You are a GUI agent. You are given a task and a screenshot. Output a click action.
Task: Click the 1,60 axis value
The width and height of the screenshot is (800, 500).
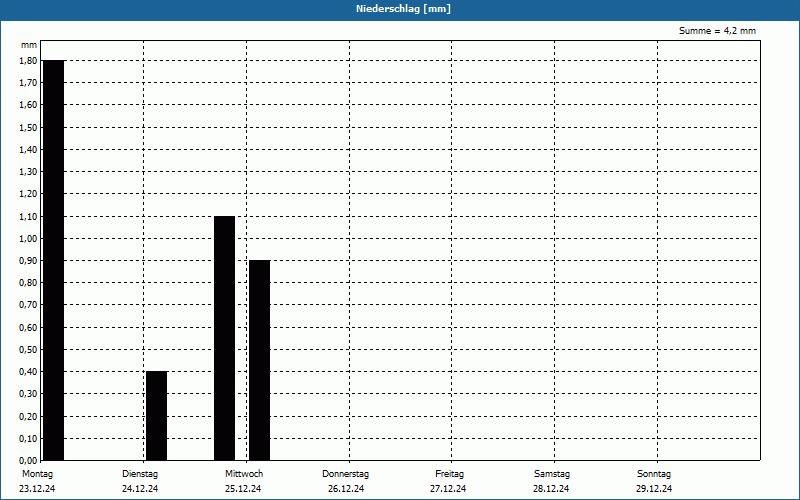(x=28, y=105)
